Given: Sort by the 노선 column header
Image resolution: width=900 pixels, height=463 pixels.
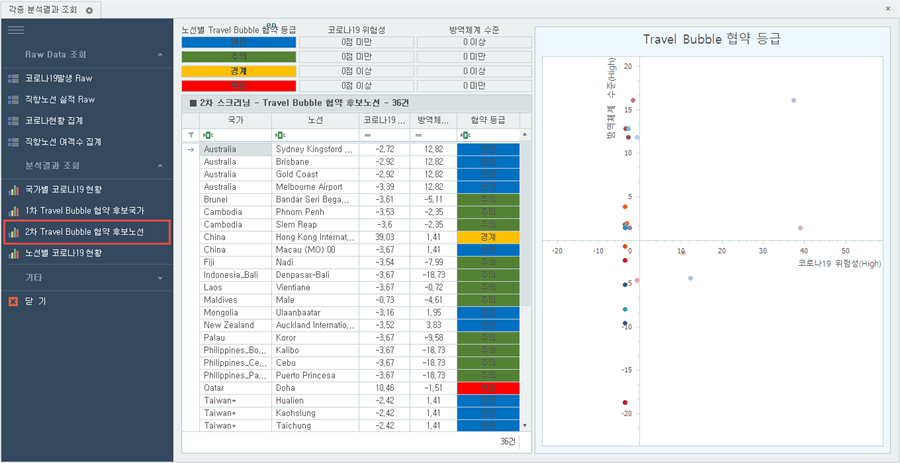Looking at the screenshot, I should (x=315, y=120).
